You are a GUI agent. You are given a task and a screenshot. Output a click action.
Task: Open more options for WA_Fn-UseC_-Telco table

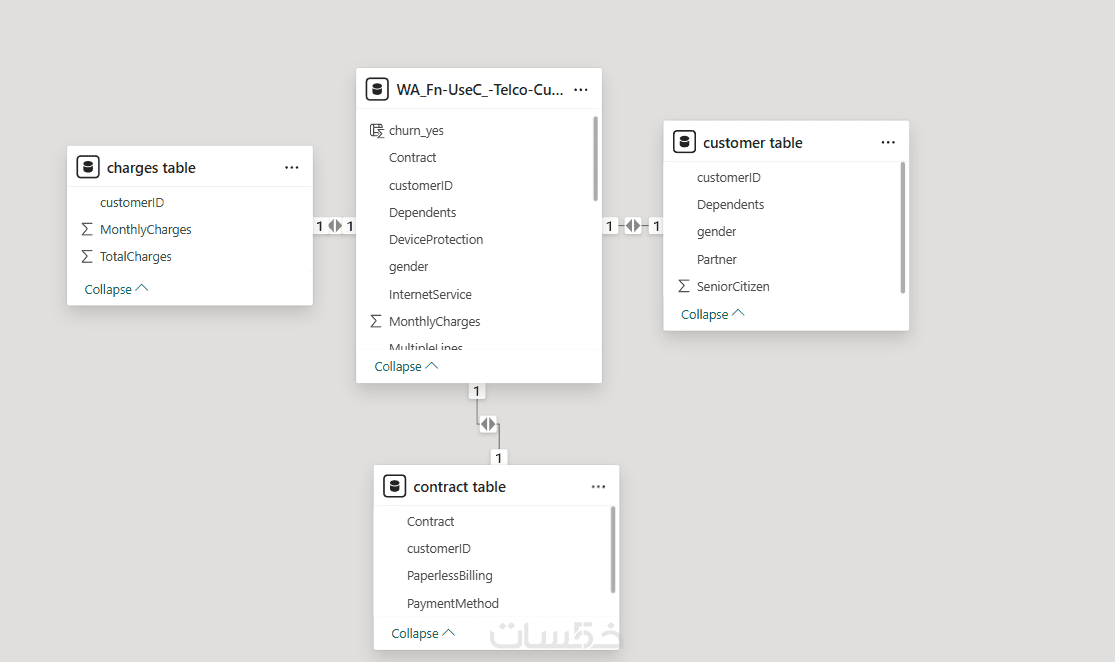[x=581, y=90]
